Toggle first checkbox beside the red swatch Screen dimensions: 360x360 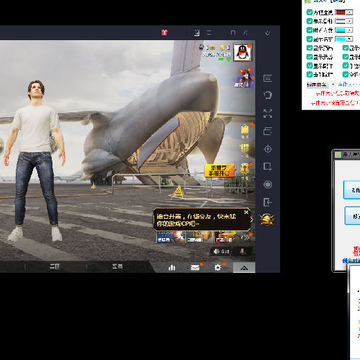pyautogui.click(x=310, y=12)
